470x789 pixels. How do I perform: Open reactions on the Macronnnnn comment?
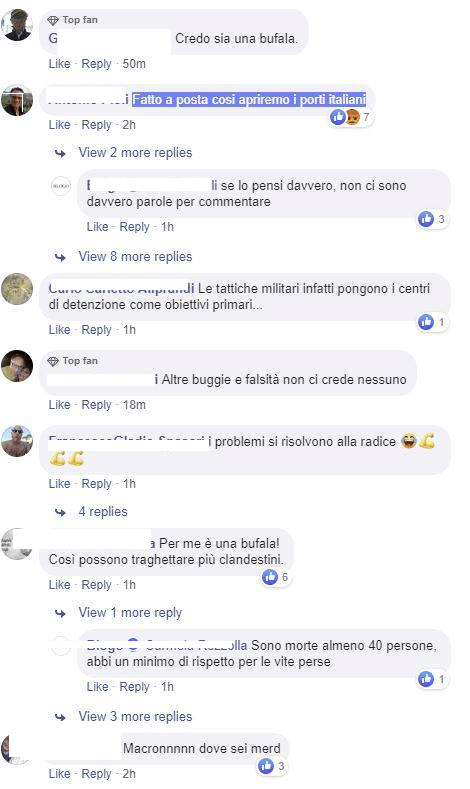coord(273,766)
